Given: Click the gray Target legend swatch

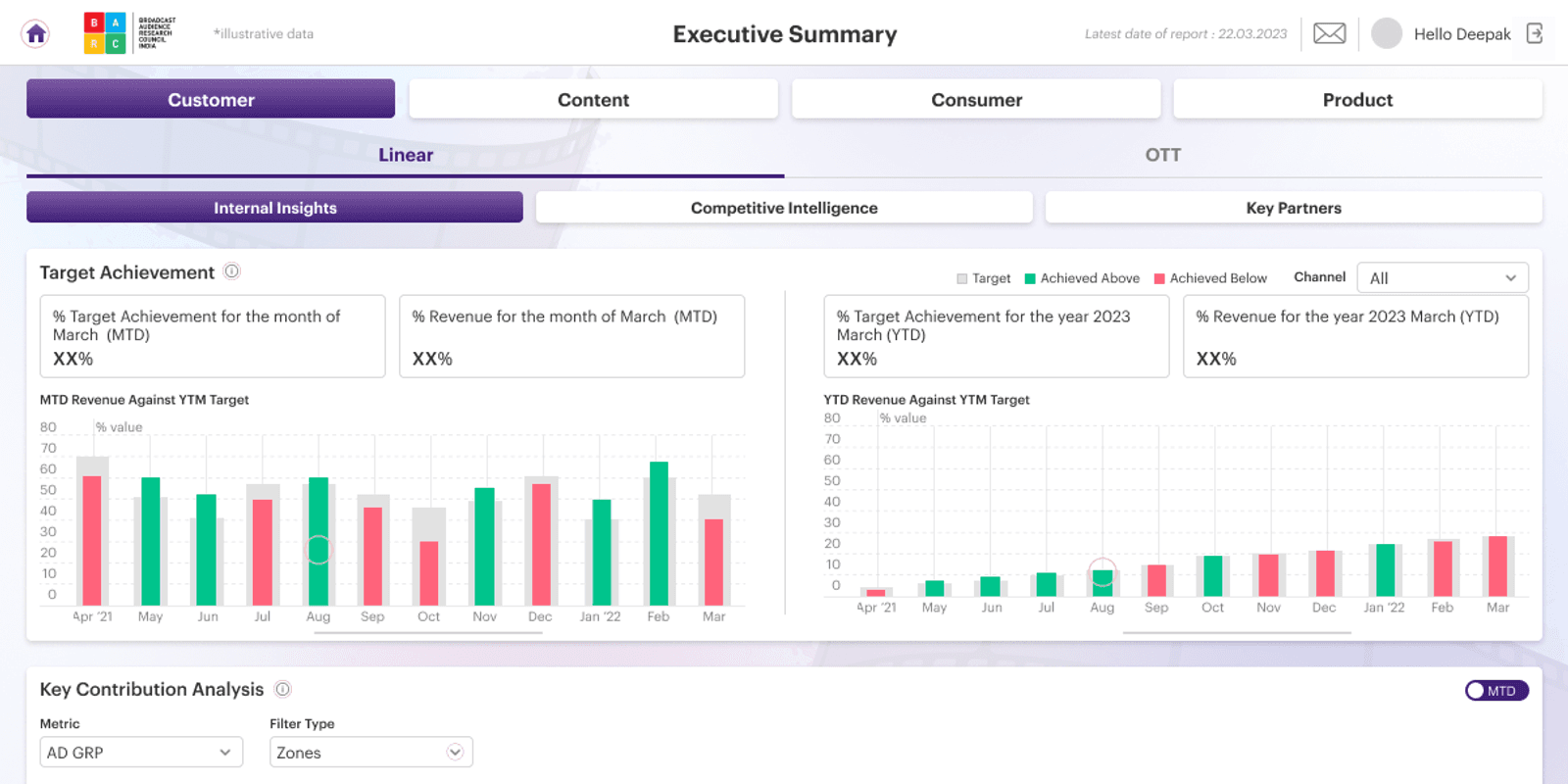Looking at the screenshot, I should [962, 279].
